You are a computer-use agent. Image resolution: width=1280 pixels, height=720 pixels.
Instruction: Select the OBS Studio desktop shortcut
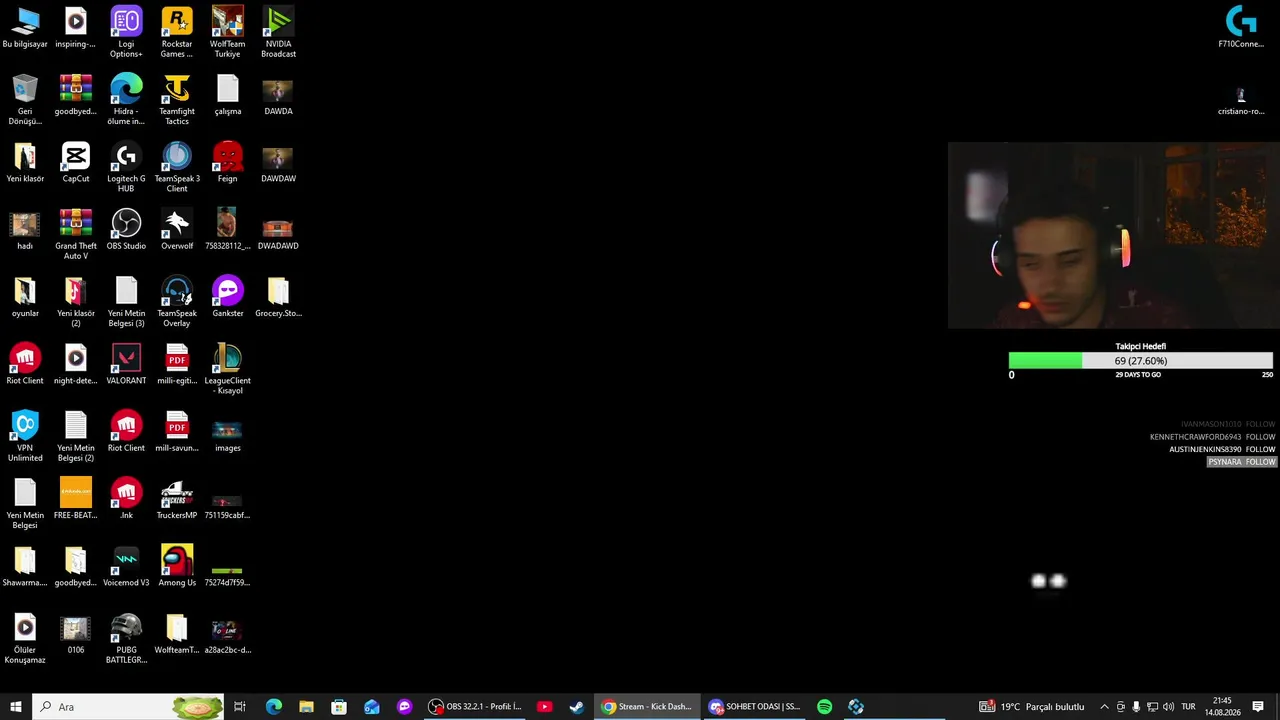click(x=126, y=229)
